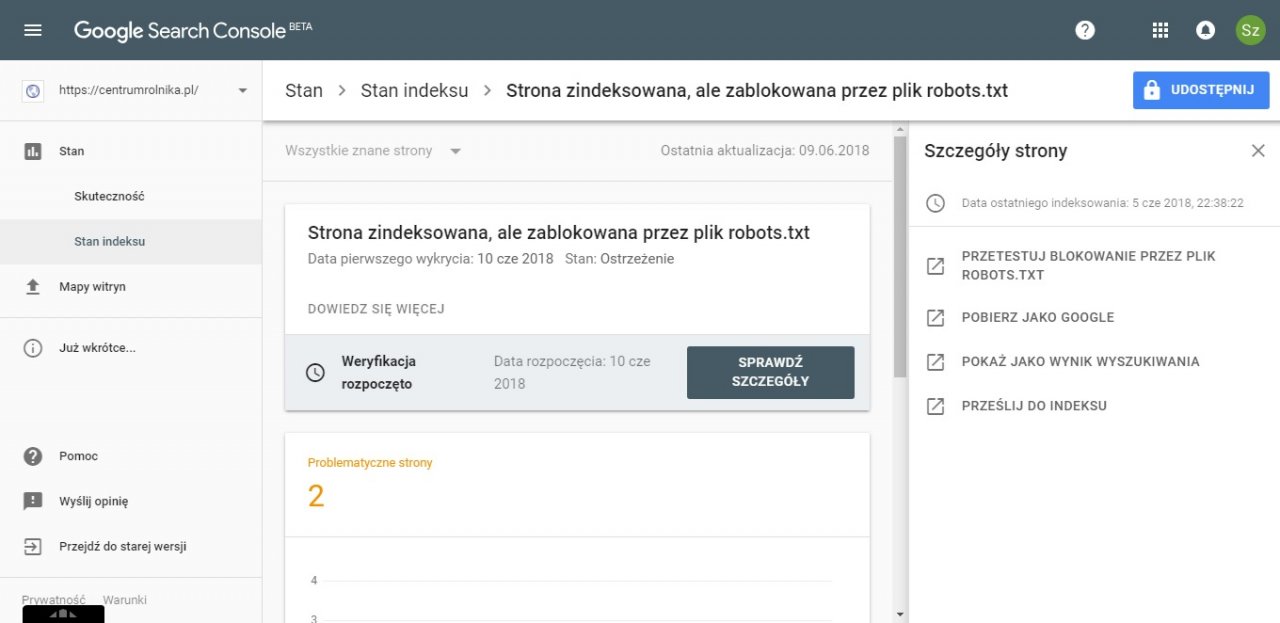
Task: Click the Problematyczne strony count 2
Action: click(316, 496)
